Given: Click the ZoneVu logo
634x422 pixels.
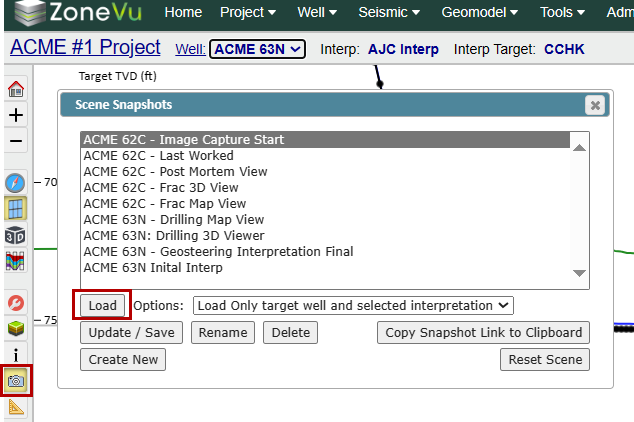Looking at the screenshot, I should pos(78,13).
